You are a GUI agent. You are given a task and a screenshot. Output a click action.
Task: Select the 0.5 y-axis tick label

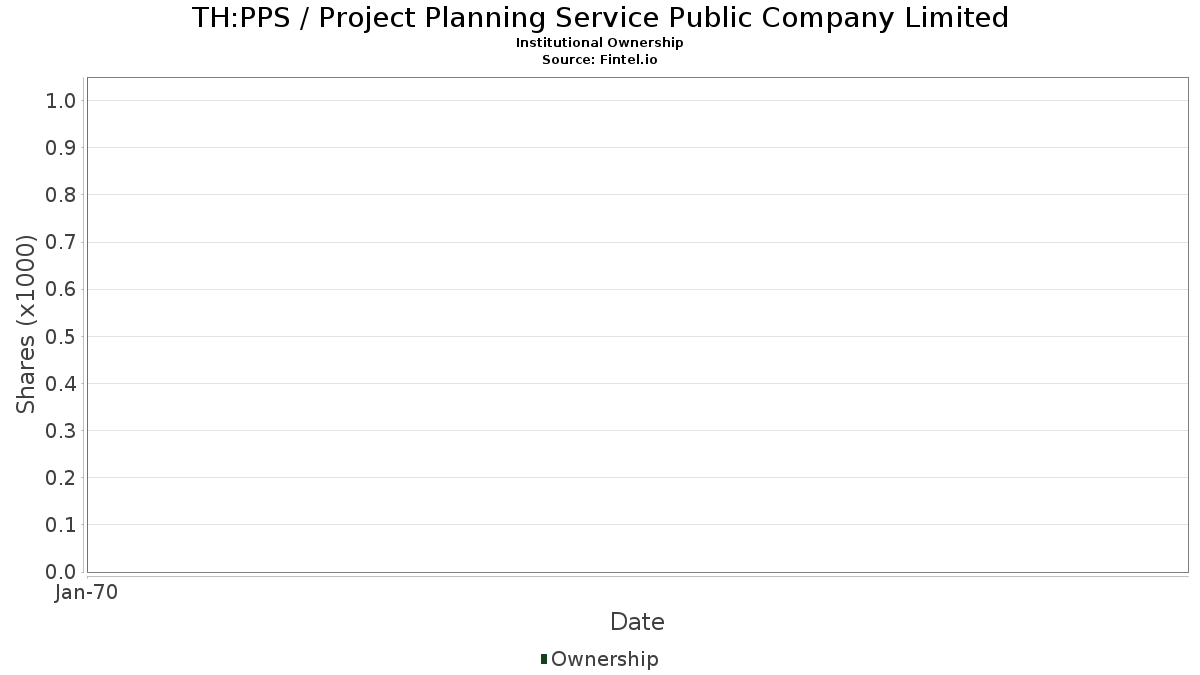click(61, 336)
